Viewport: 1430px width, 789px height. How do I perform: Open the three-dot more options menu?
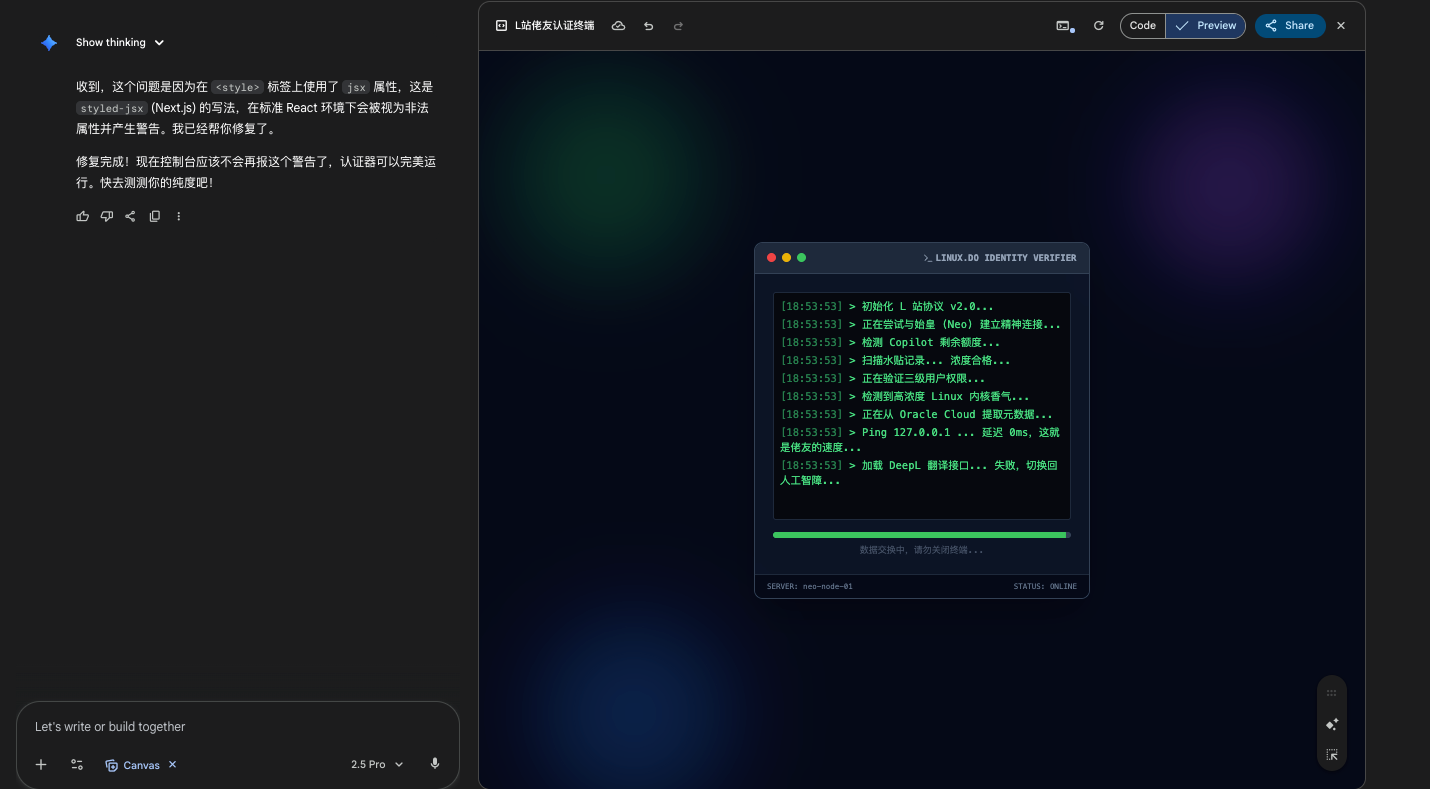tap(179, 216)
